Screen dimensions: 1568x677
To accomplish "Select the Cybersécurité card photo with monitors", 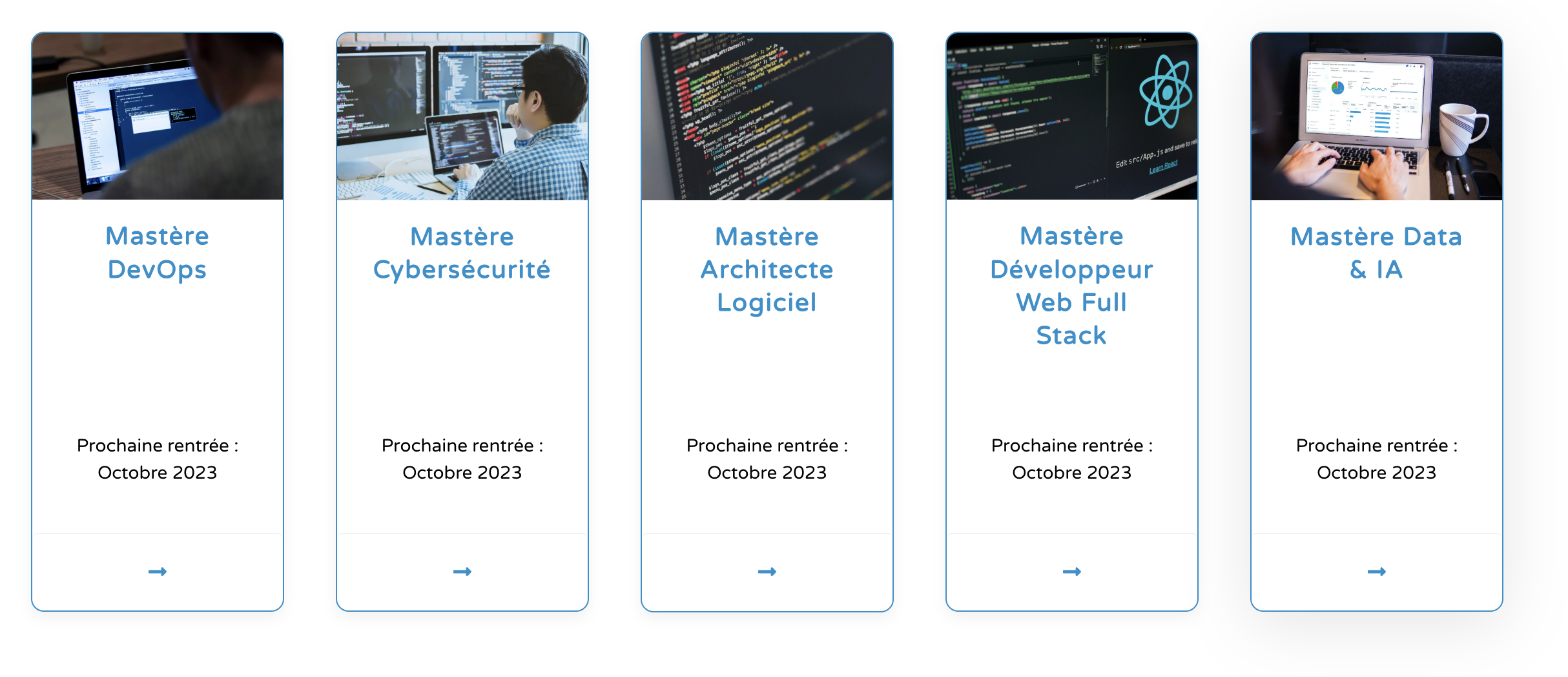I will pyautogui.click(x=462, y=116).
